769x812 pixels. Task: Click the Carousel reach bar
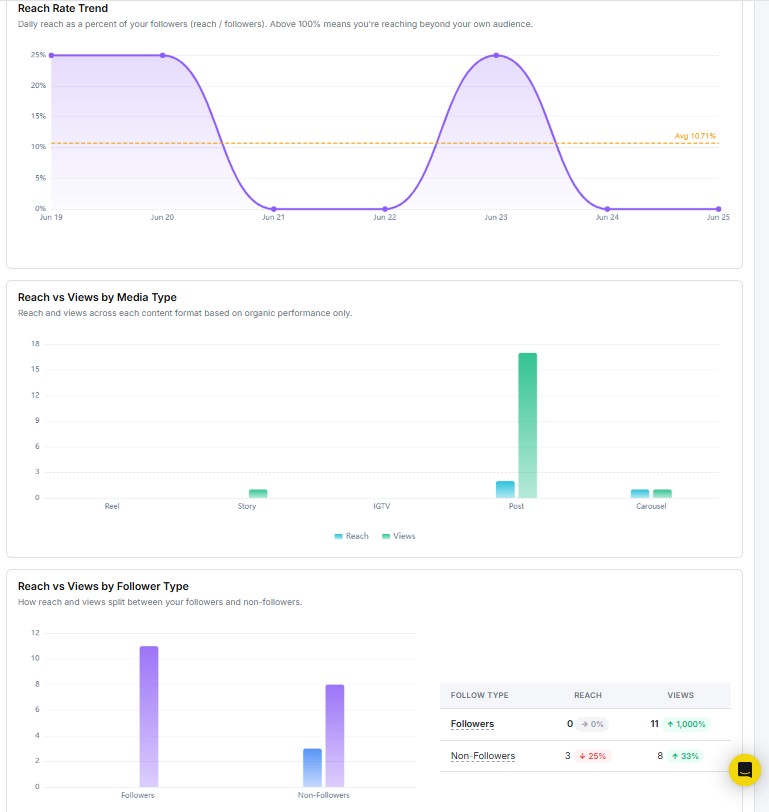[640, 494]
